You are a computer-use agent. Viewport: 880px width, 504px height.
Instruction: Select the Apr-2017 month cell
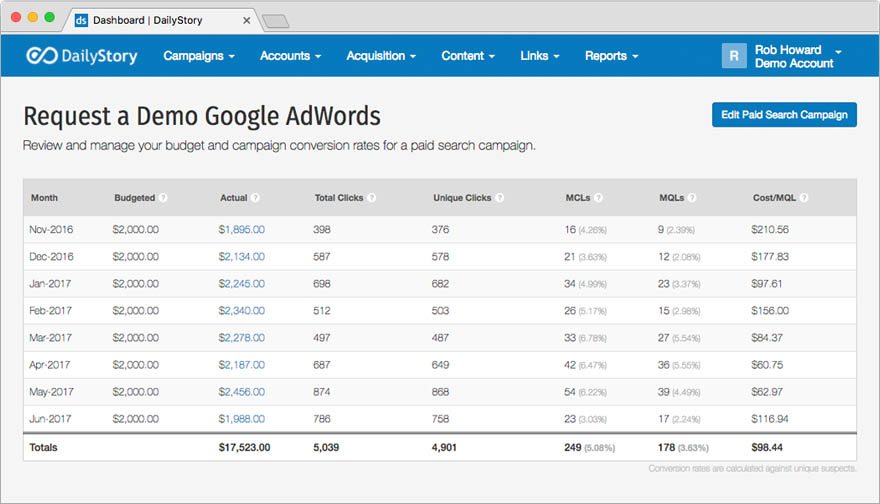[49, 365]
